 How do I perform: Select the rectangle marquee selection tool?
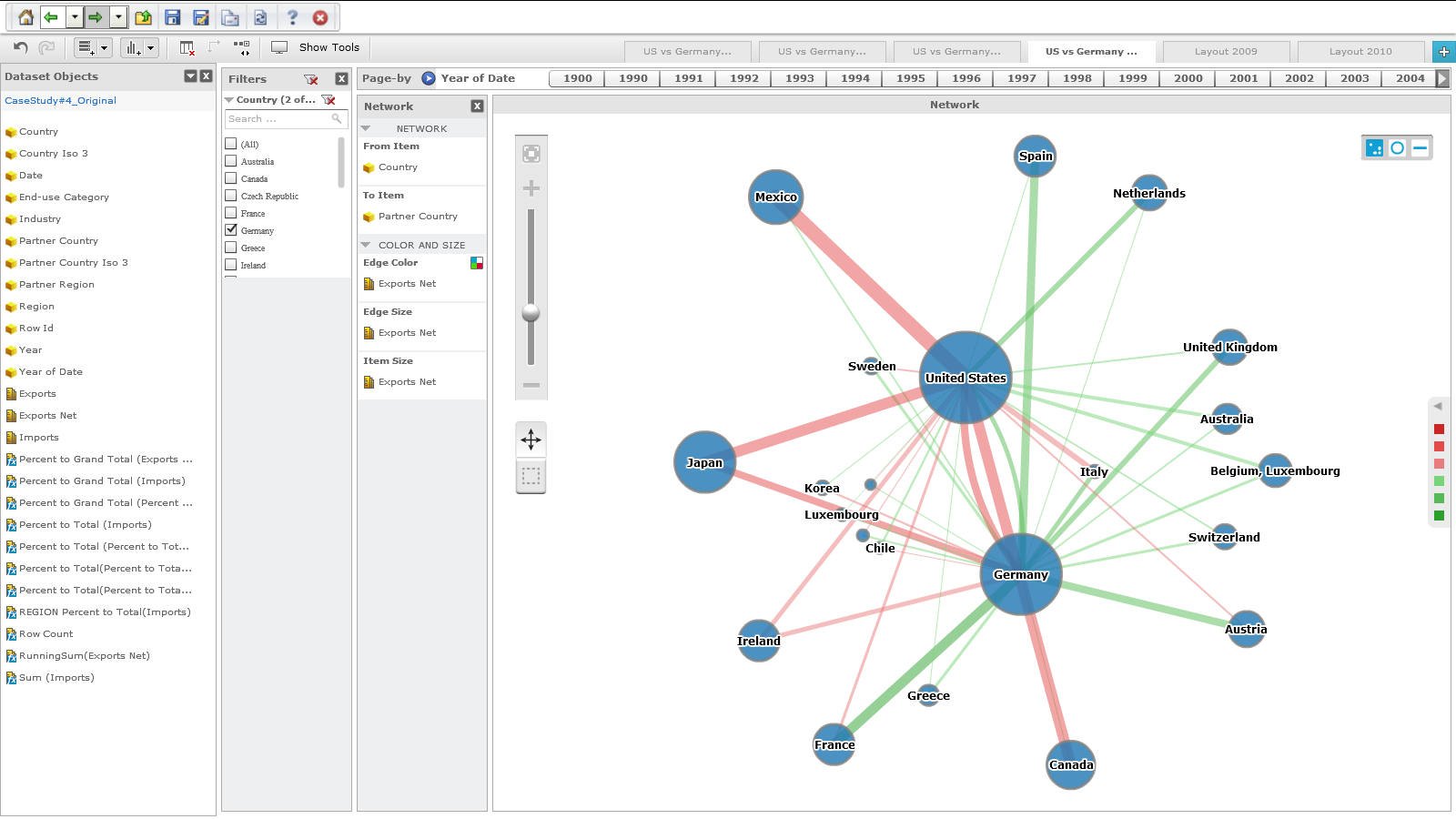pyautogui.click(x=531, y=476)
